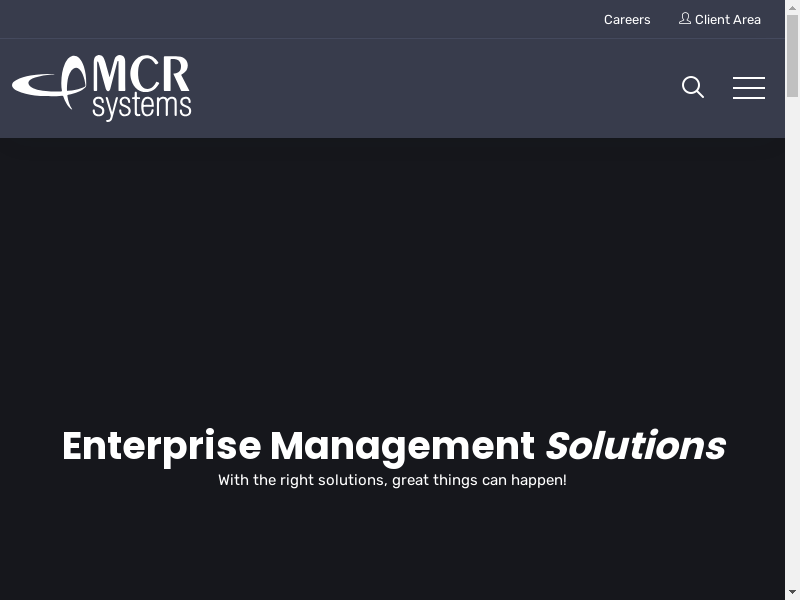Click the "With the right solutions" tagline
Image resolution: width=800 pixels, height=600 pixels.
[392, 480]
